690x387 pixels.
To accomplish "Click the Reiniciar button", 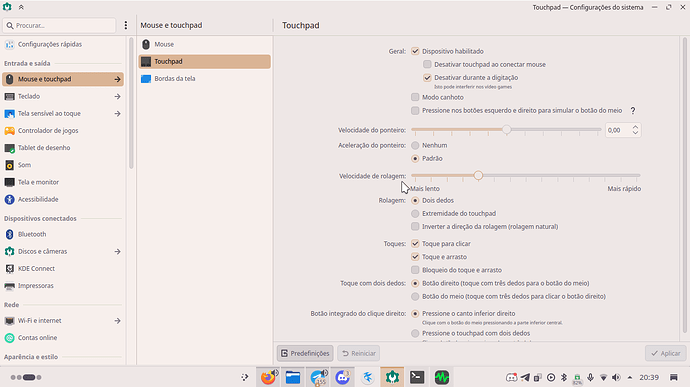I will (x=359, y=353).
